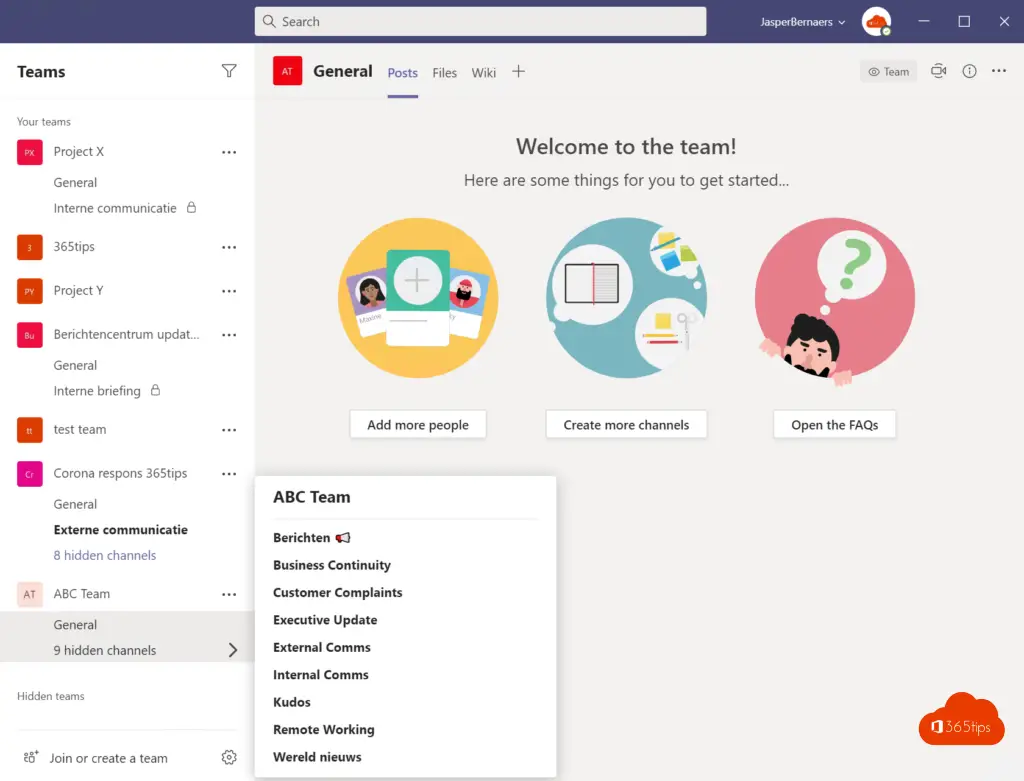The width and height of the screenshot is (1024, 781).
Task: Click inside the Search input field
Action: (x=481, y=22)
